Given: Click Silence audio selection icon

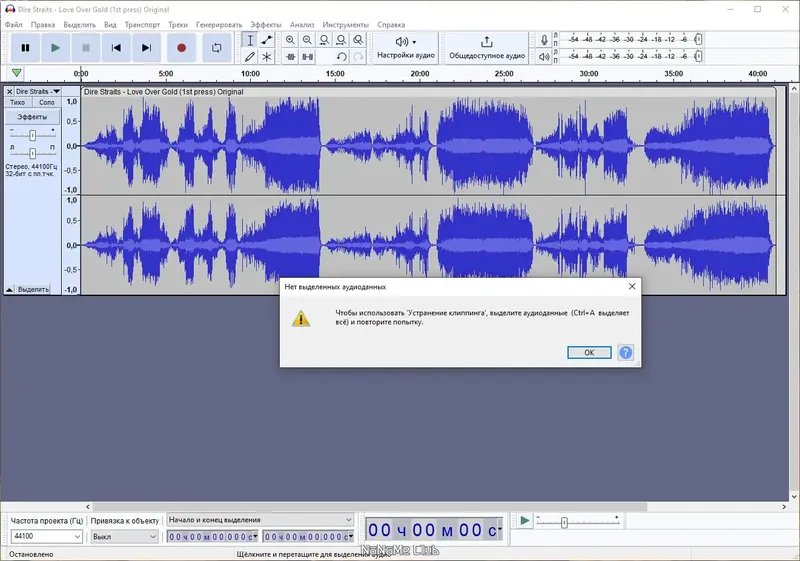Looking at the screenshot, I should coord(307,57).
